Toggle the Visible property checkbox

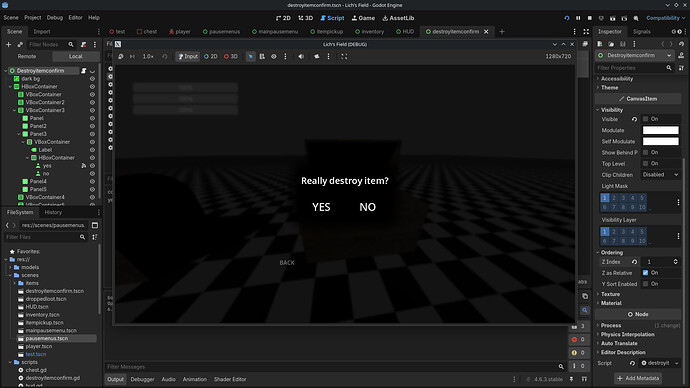click(x=646, y=119)
